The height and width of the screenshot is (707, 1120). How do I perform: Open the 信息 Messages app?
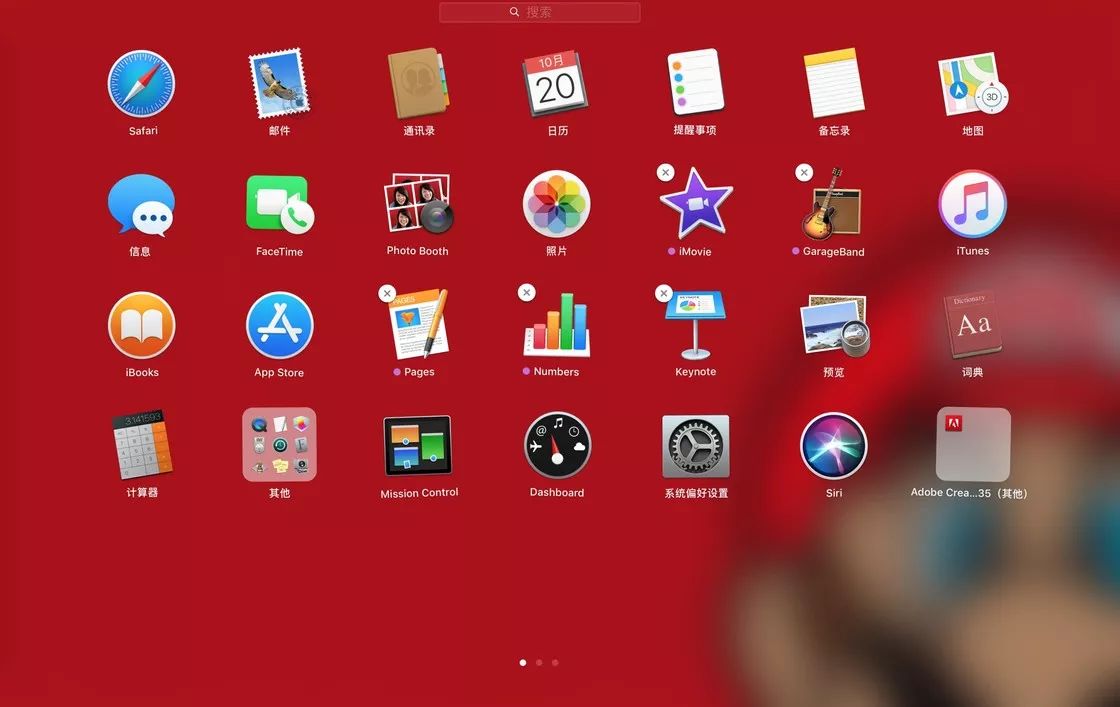tap(141, 205)
